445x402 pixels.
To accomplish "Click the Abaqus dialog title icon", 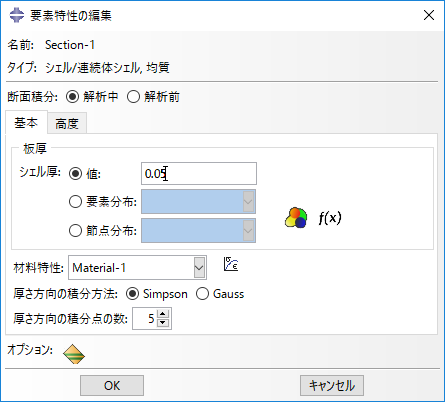I will pyautogui.click(x=17, y=15).
